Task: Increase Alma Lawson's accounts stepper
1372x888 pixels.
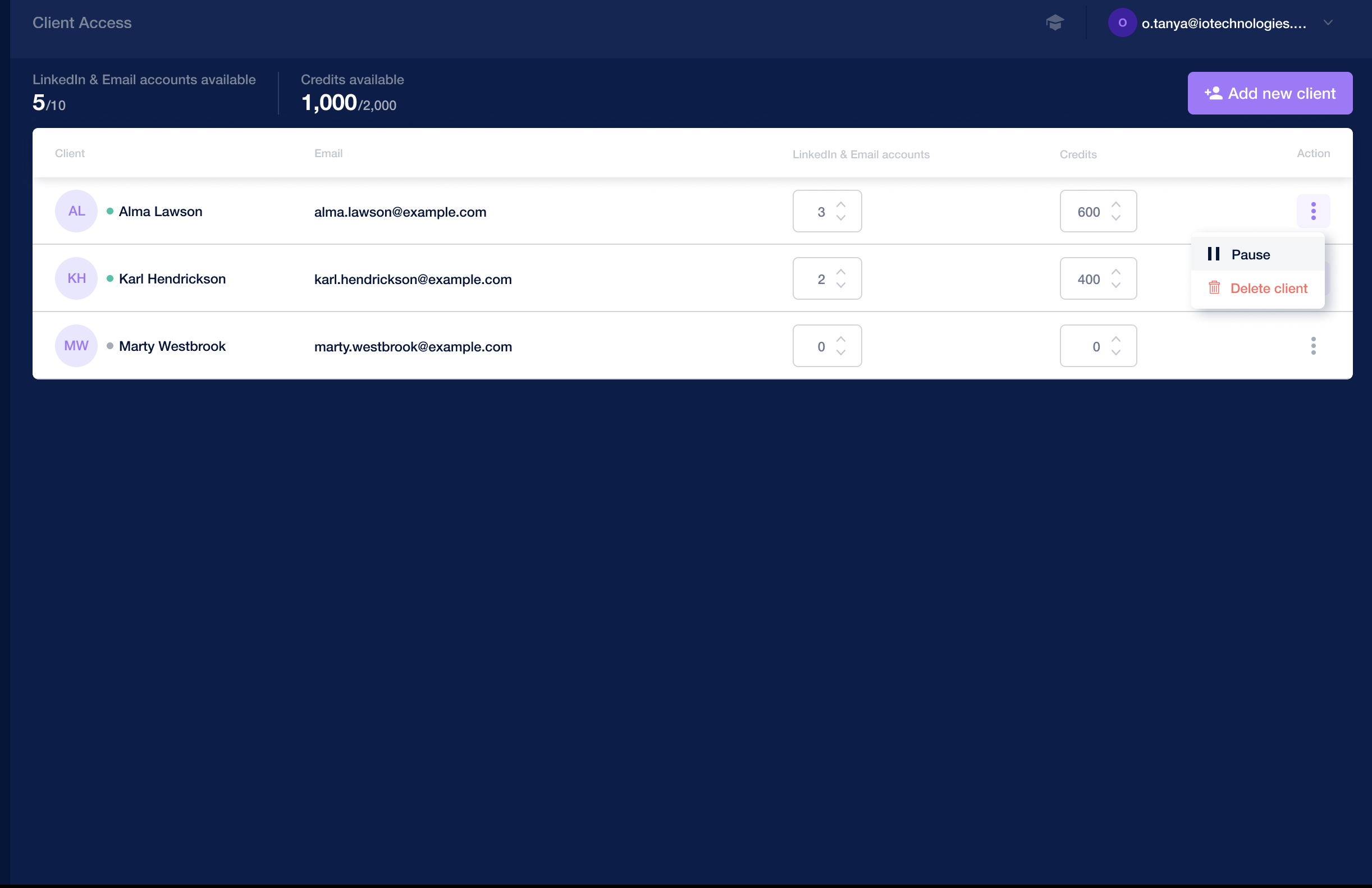Action: tap(840, 204)
